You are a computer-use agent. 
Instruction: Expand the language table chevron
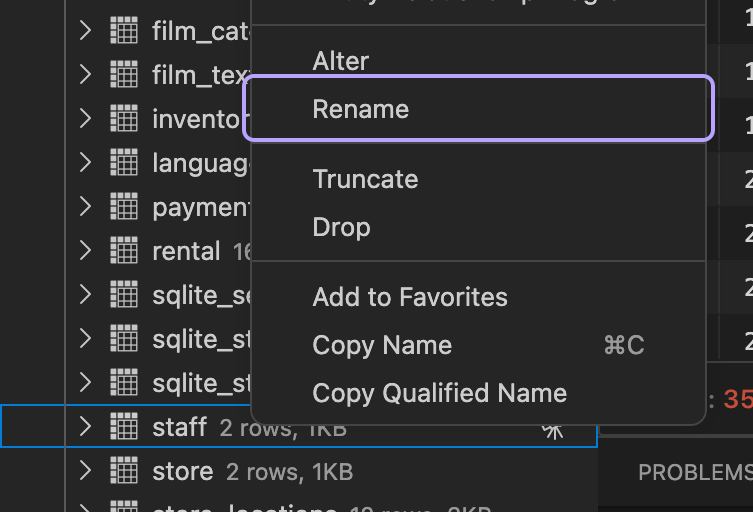(x=85, y=162)
